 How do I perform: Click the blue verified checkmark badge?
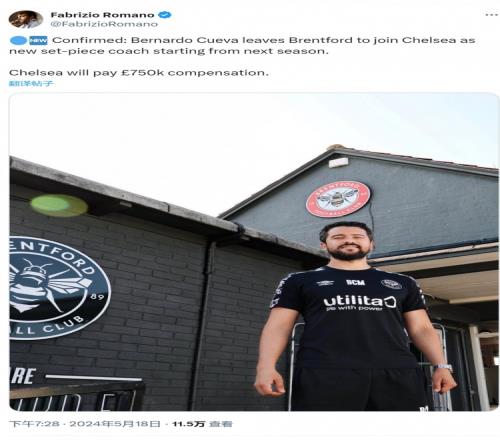click(x=165, y=15)
